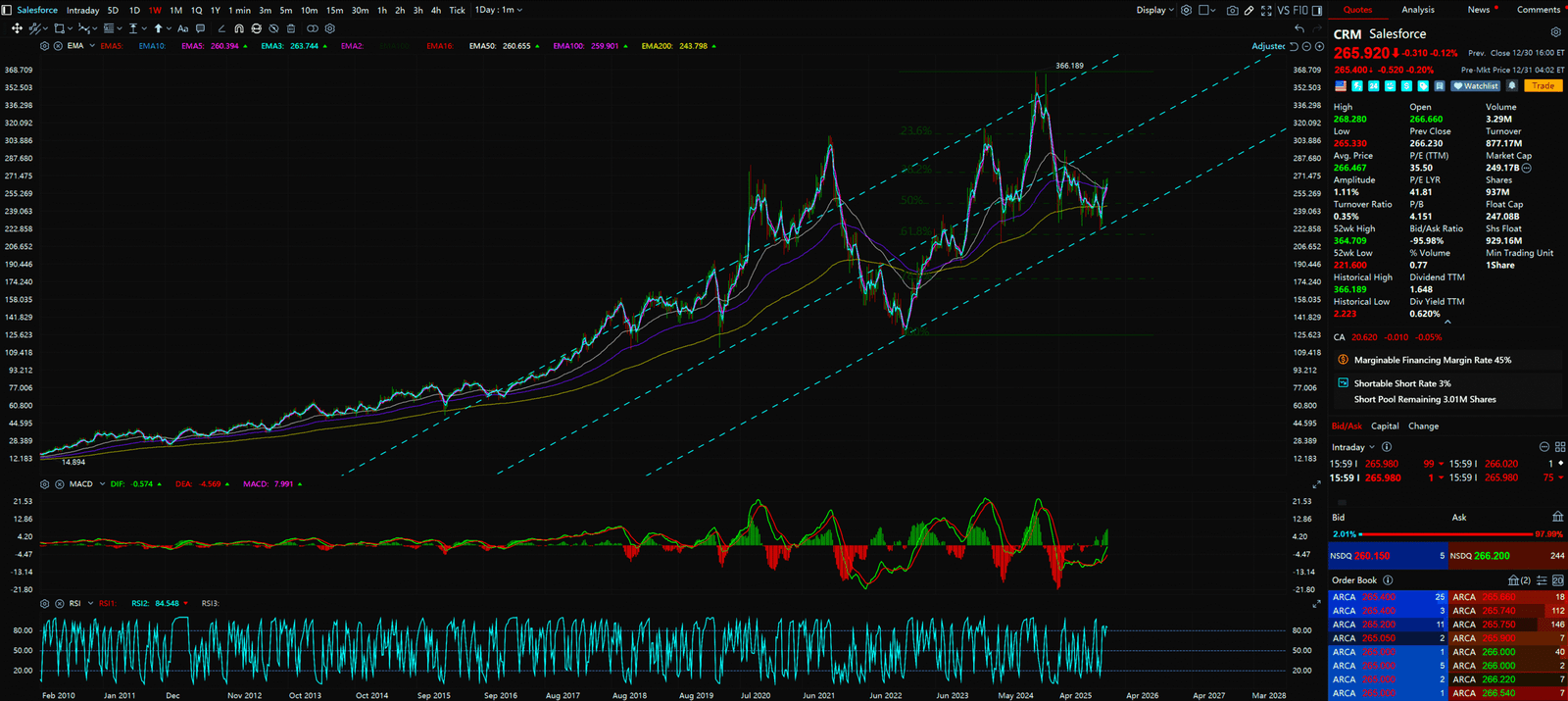Undo the last chart action

(1299, 28)
